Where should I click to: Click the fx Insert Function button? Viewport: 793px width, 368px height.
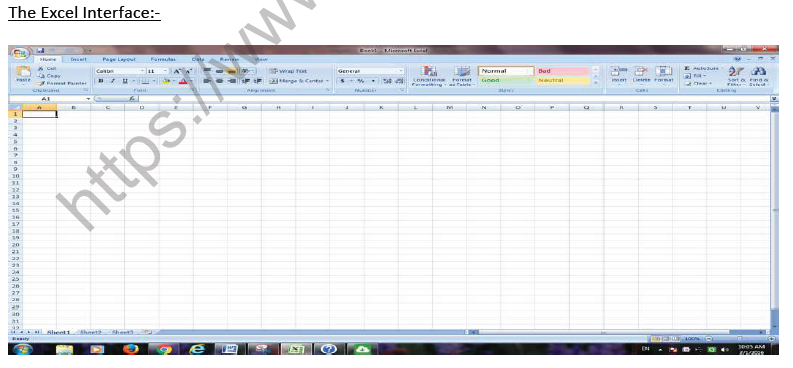tap(133, 99)
